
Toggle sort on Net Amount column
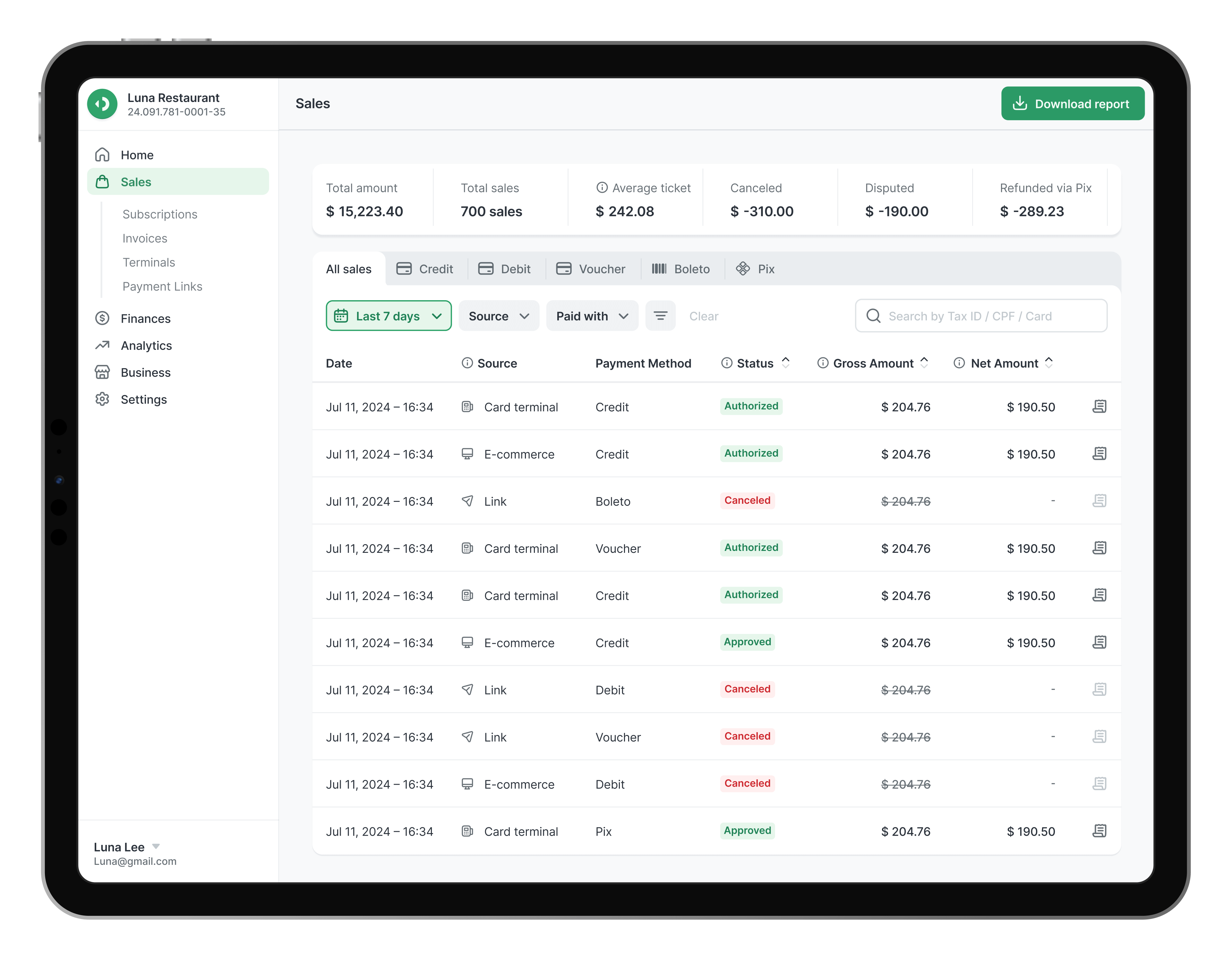pos(1049,363)
